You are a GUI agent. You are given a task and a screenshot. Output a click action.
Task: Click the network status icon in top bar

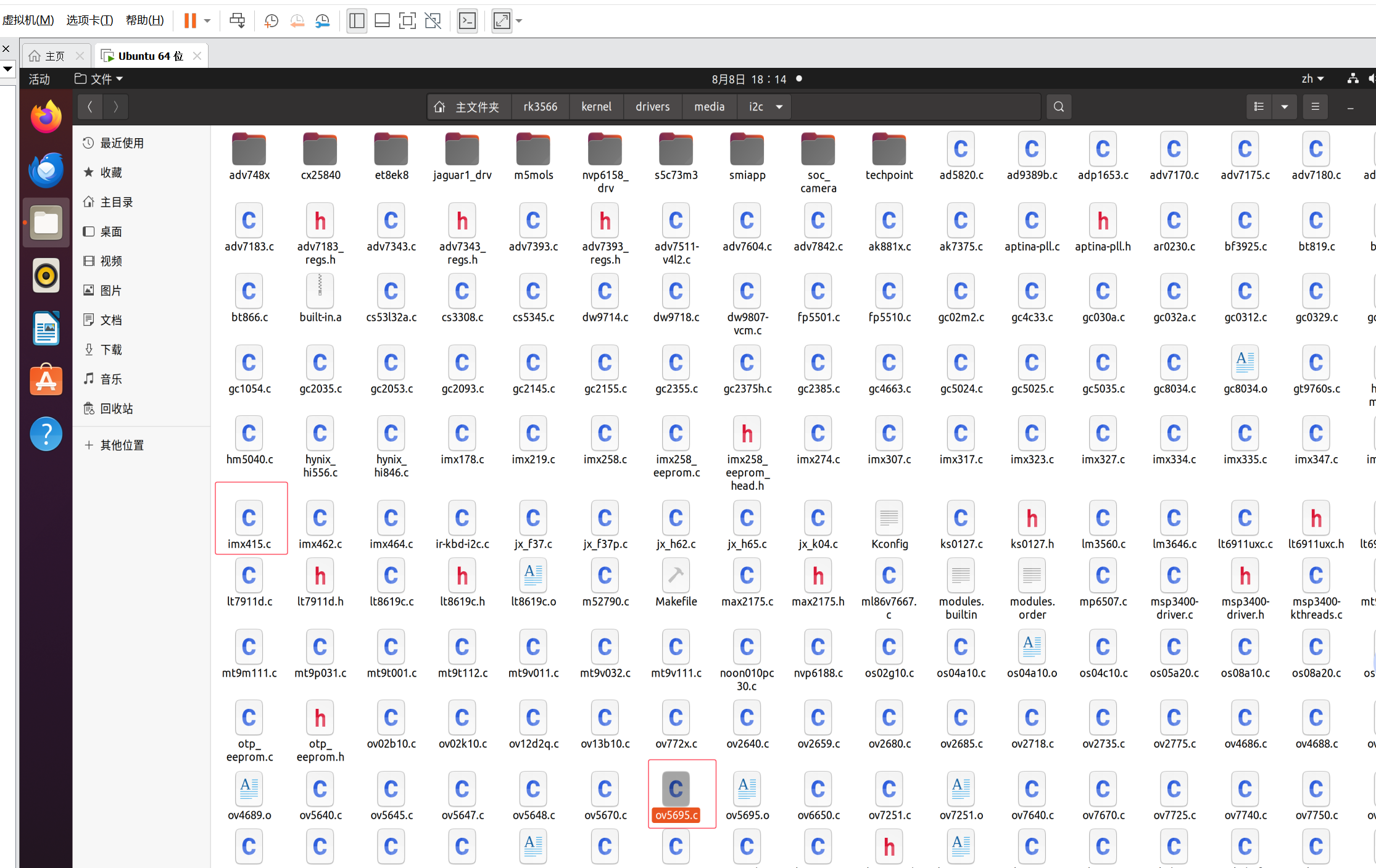point(1353,79)
